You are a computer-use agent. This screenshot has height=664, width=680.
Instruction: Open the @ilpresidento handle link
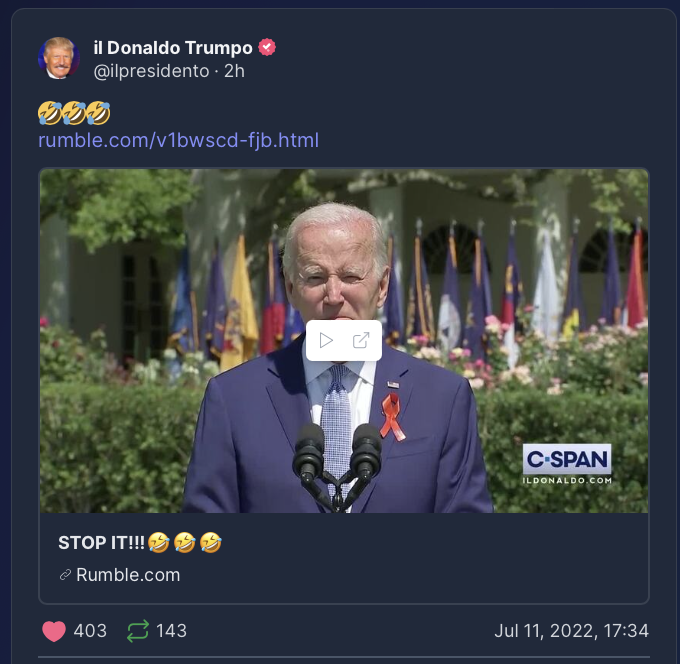click(x=151, y=71)
